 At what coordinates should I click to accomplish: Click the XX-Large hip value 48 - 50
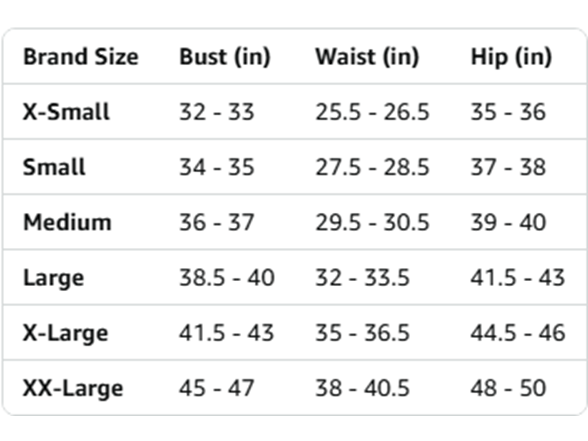[x=508, y=388]
